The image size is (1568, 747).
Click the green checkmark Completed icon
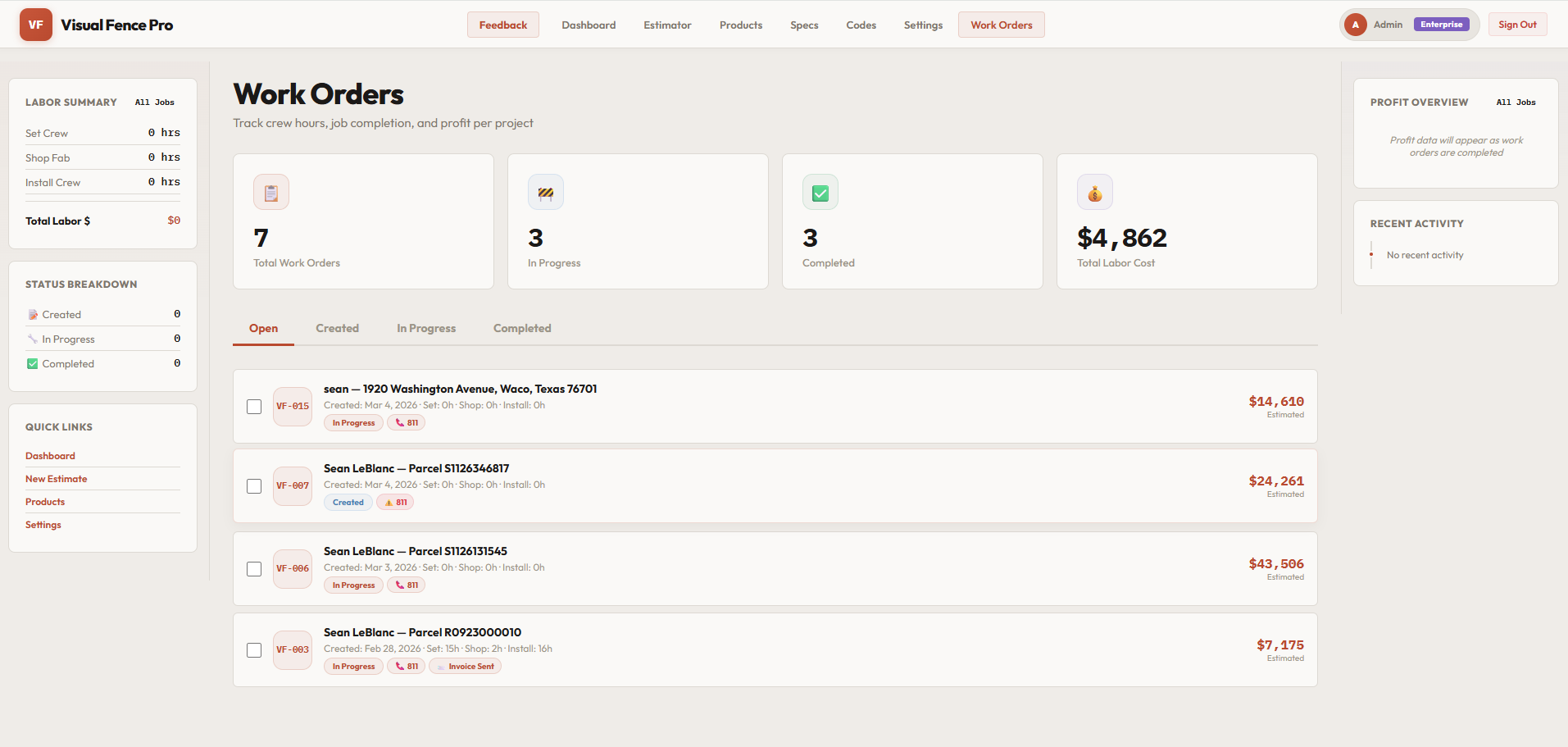tap(820, 193)
